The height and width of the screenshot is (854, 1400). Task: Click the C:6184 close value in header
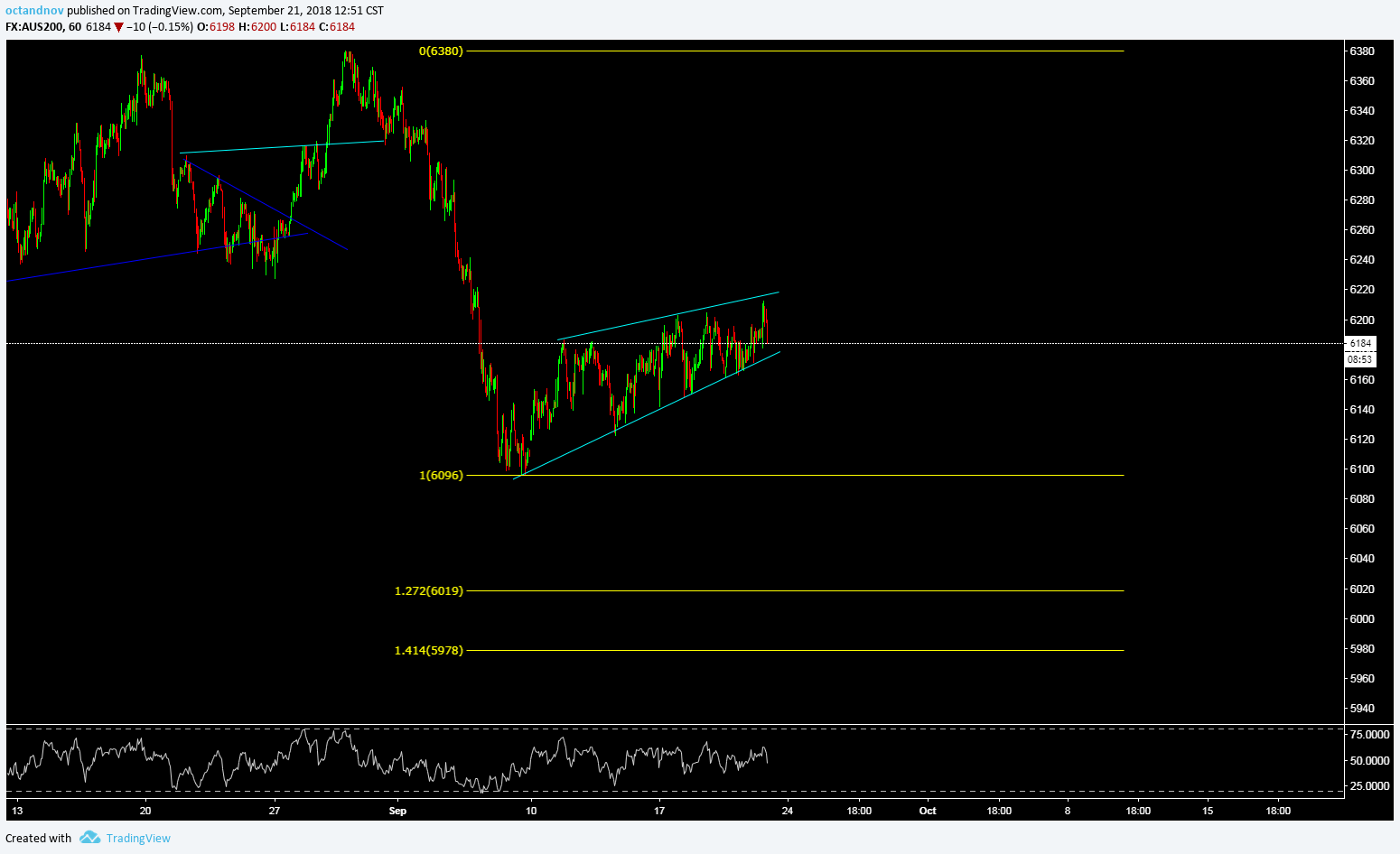tap(337, 27)
